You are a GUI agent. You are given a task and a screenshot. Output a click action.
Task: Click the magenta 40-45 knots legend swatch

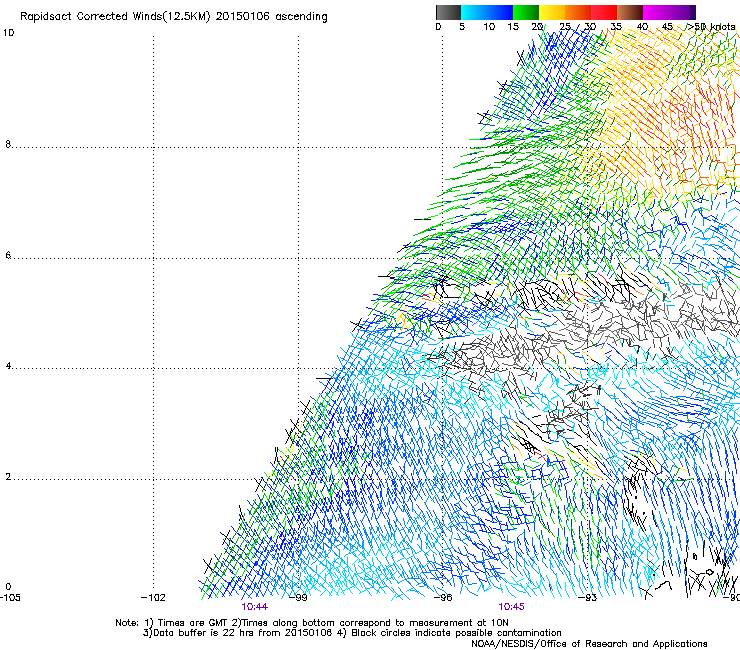(656, 12)
